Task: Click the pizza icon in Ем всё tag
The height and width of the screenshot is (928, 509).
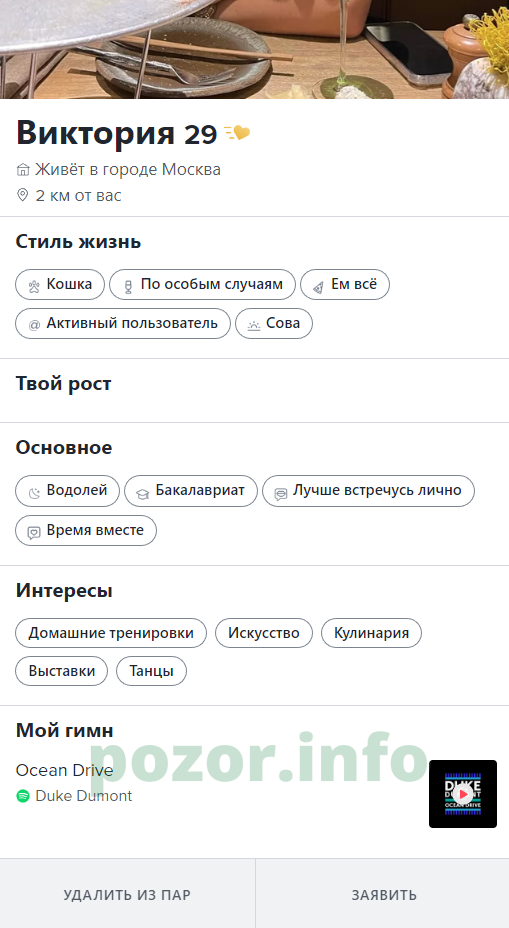Action: pos(318,287)
